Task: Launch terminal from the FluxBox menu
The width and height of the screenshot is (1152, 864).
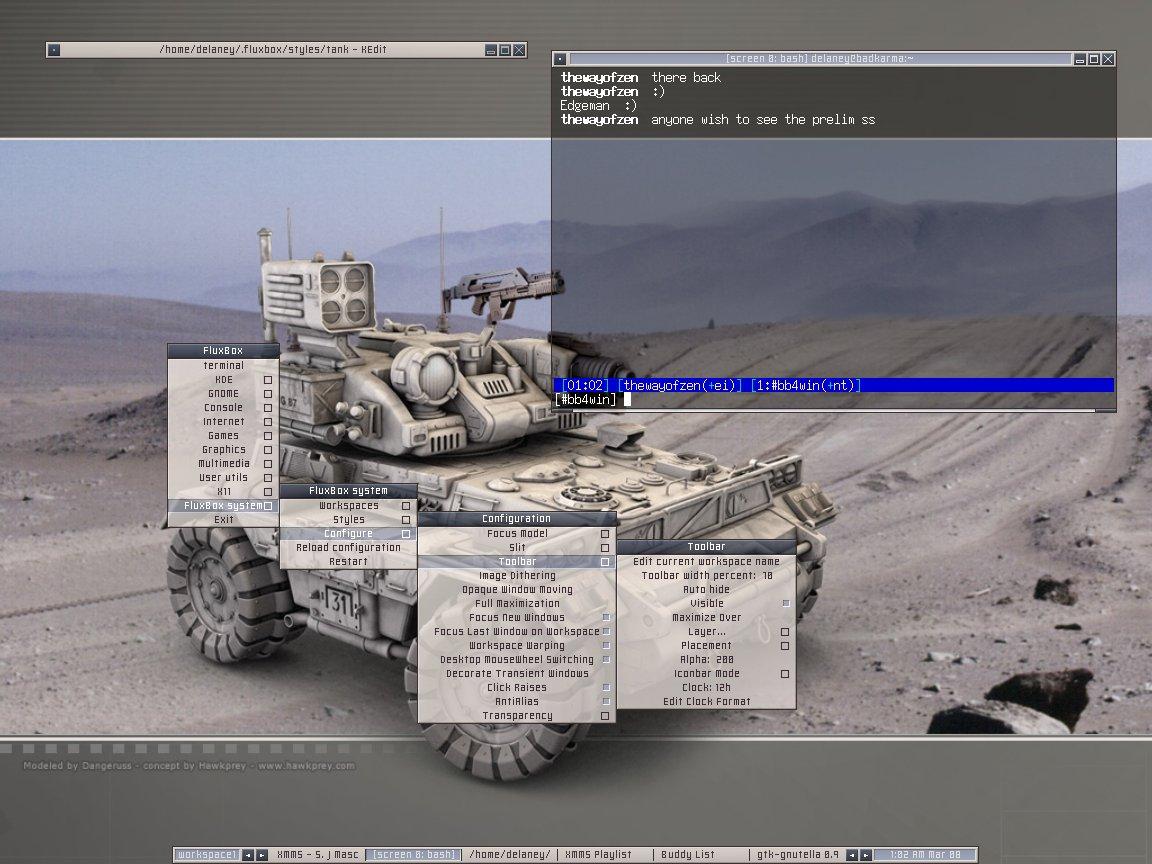Action: pos(223,366)
